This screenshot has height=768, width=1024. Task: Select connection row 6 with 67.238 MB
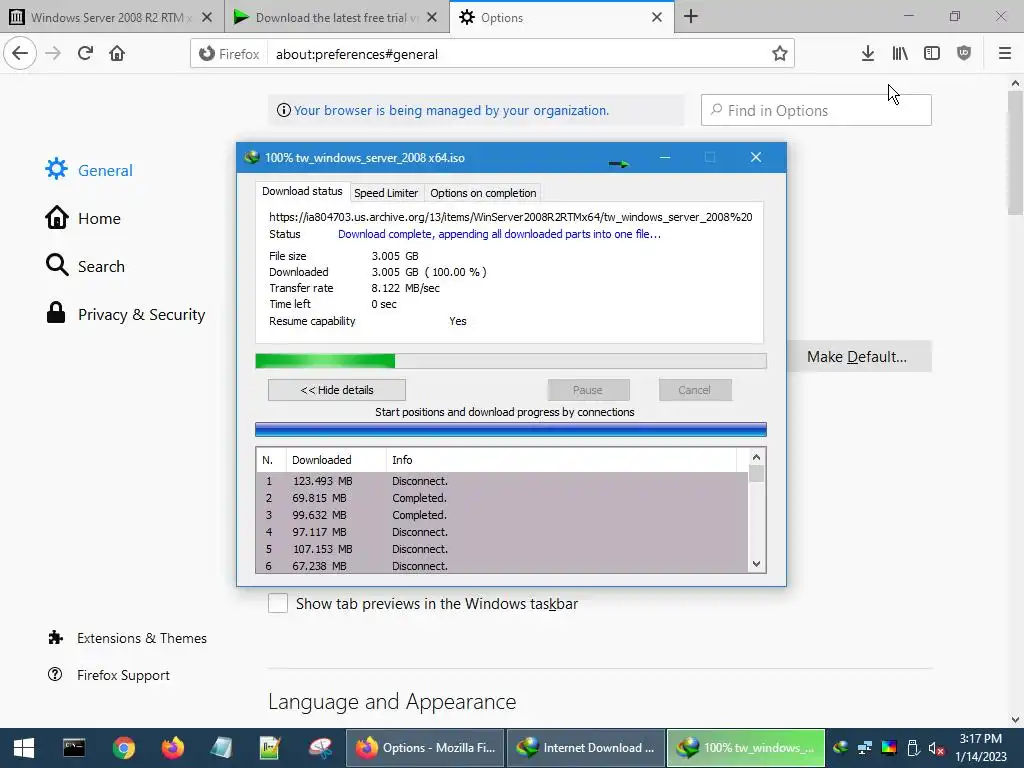tap(502, 566)
